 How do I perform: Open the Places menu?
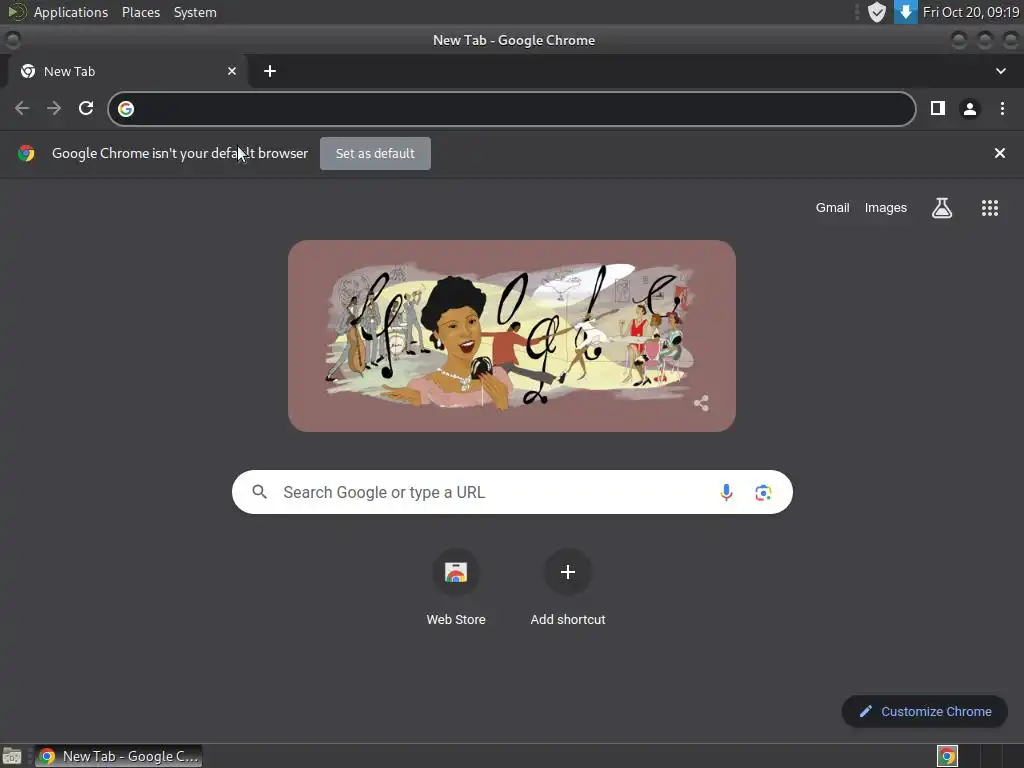click(x=140, y=12)
